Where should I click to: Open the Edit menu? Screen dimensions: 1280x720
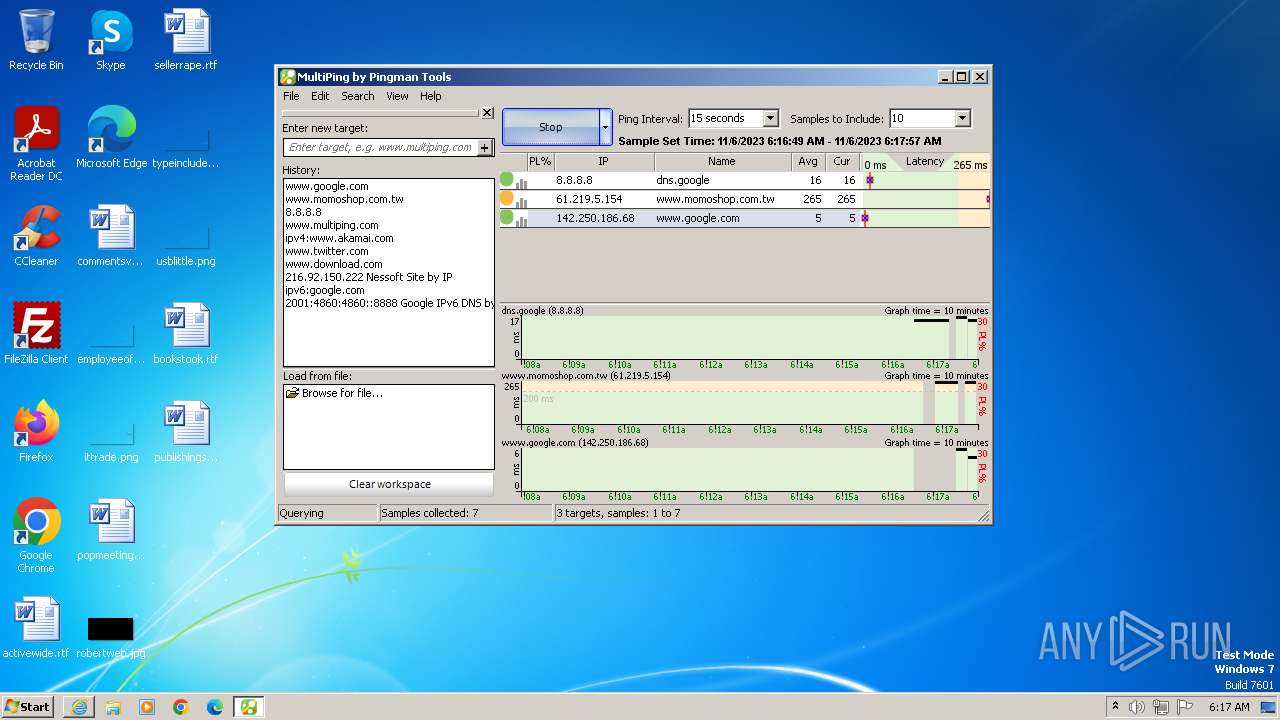[x=320, y=96]
